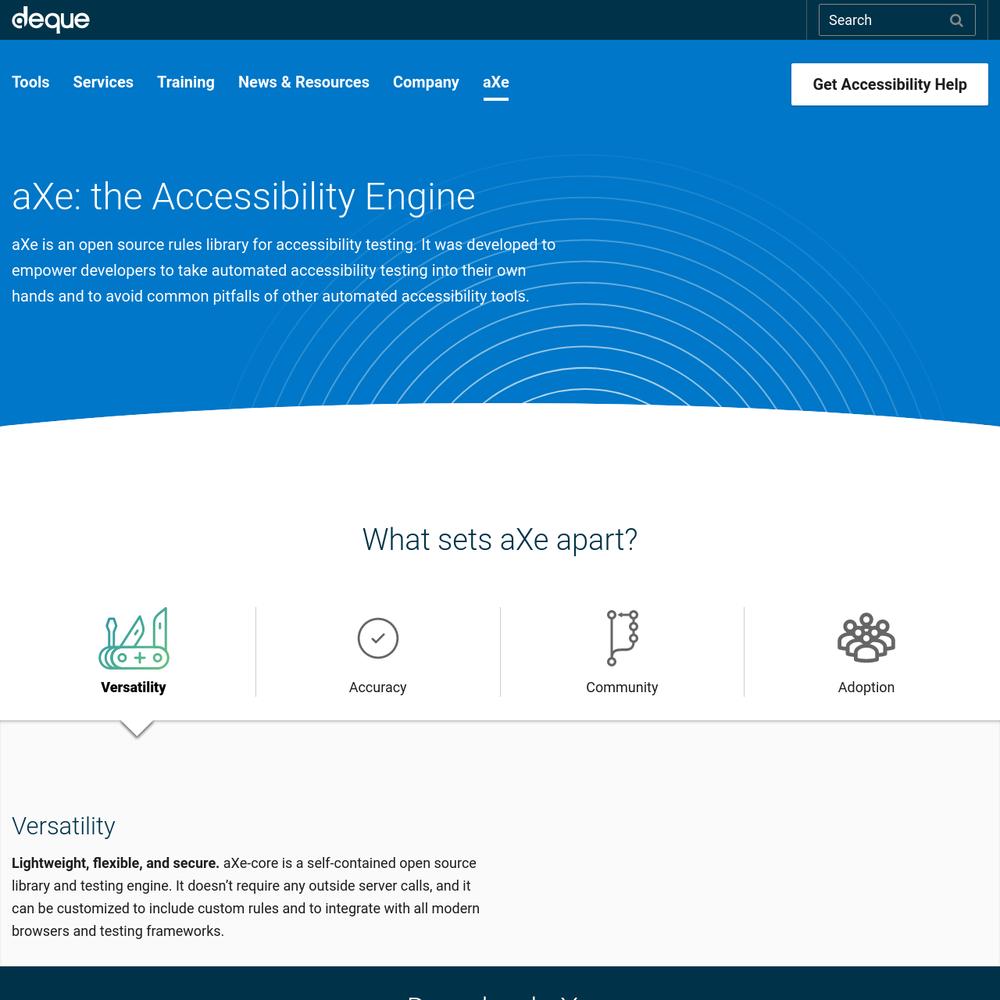This screenshot has width=1000, height=1000.
Task: Switch to the Community tab label
Action: 622,688
